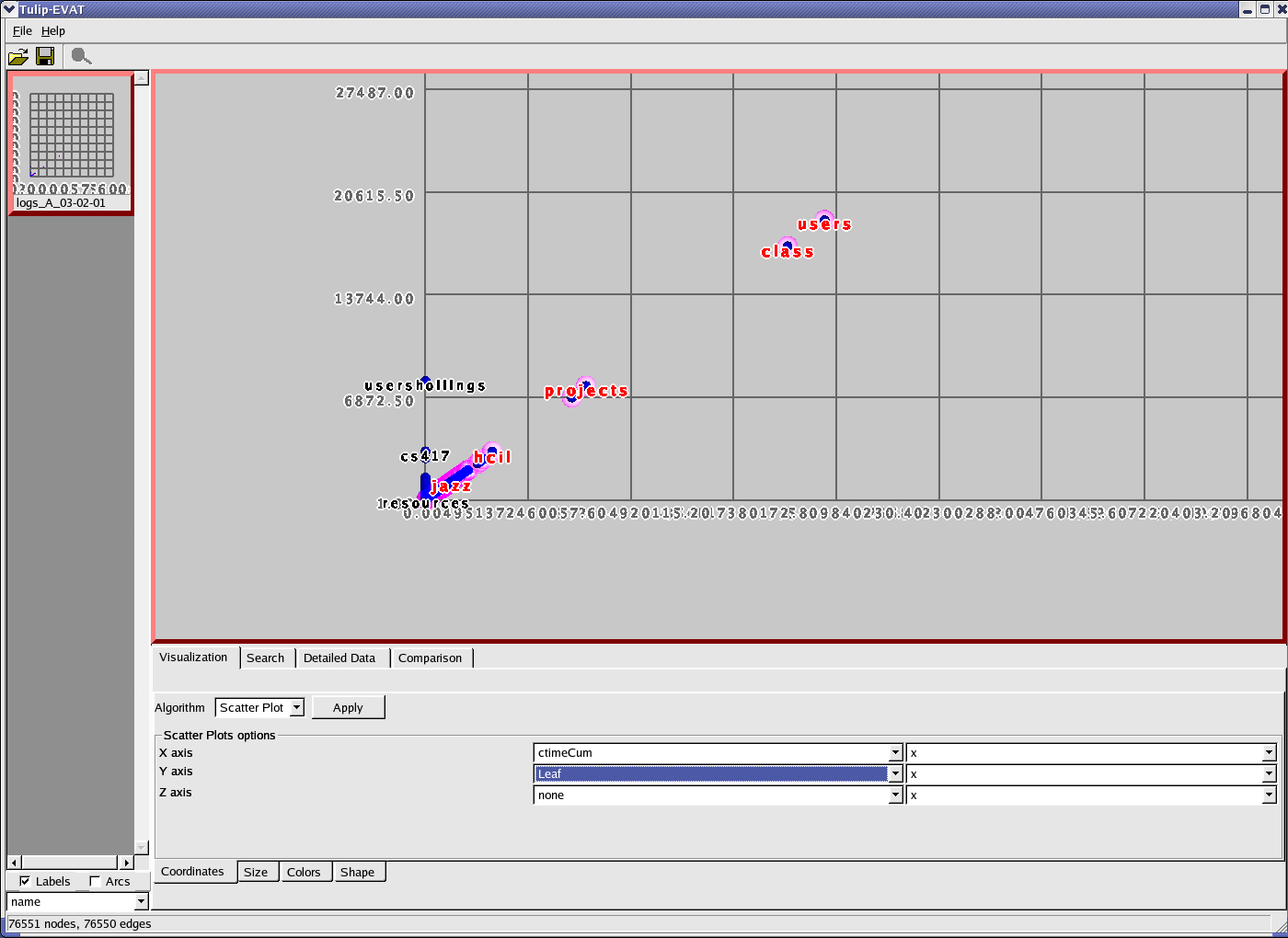
Task: Switch to the Colors sub-tab
Action: pyautogui.click(x=304, y=872)
